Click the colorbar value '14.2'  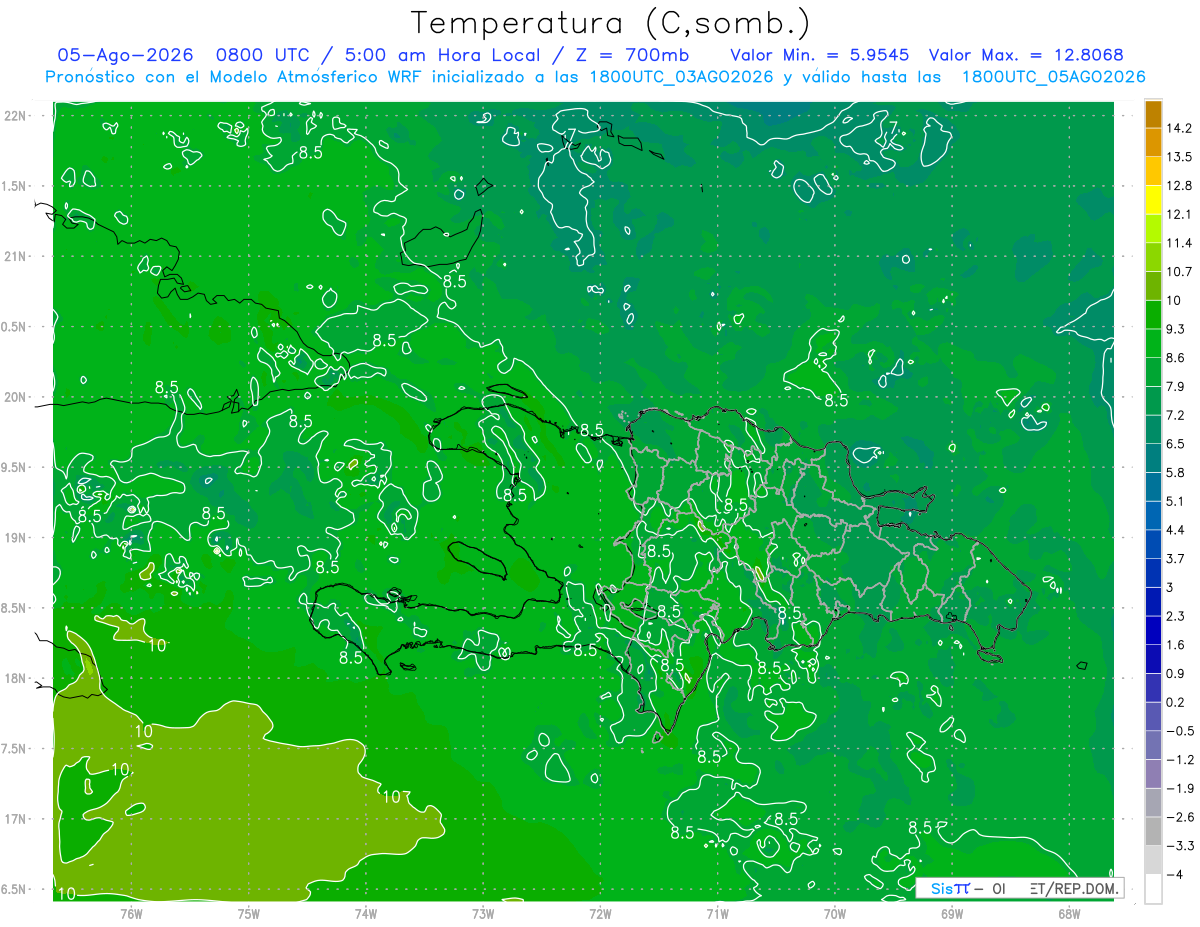coord(1180,128)
